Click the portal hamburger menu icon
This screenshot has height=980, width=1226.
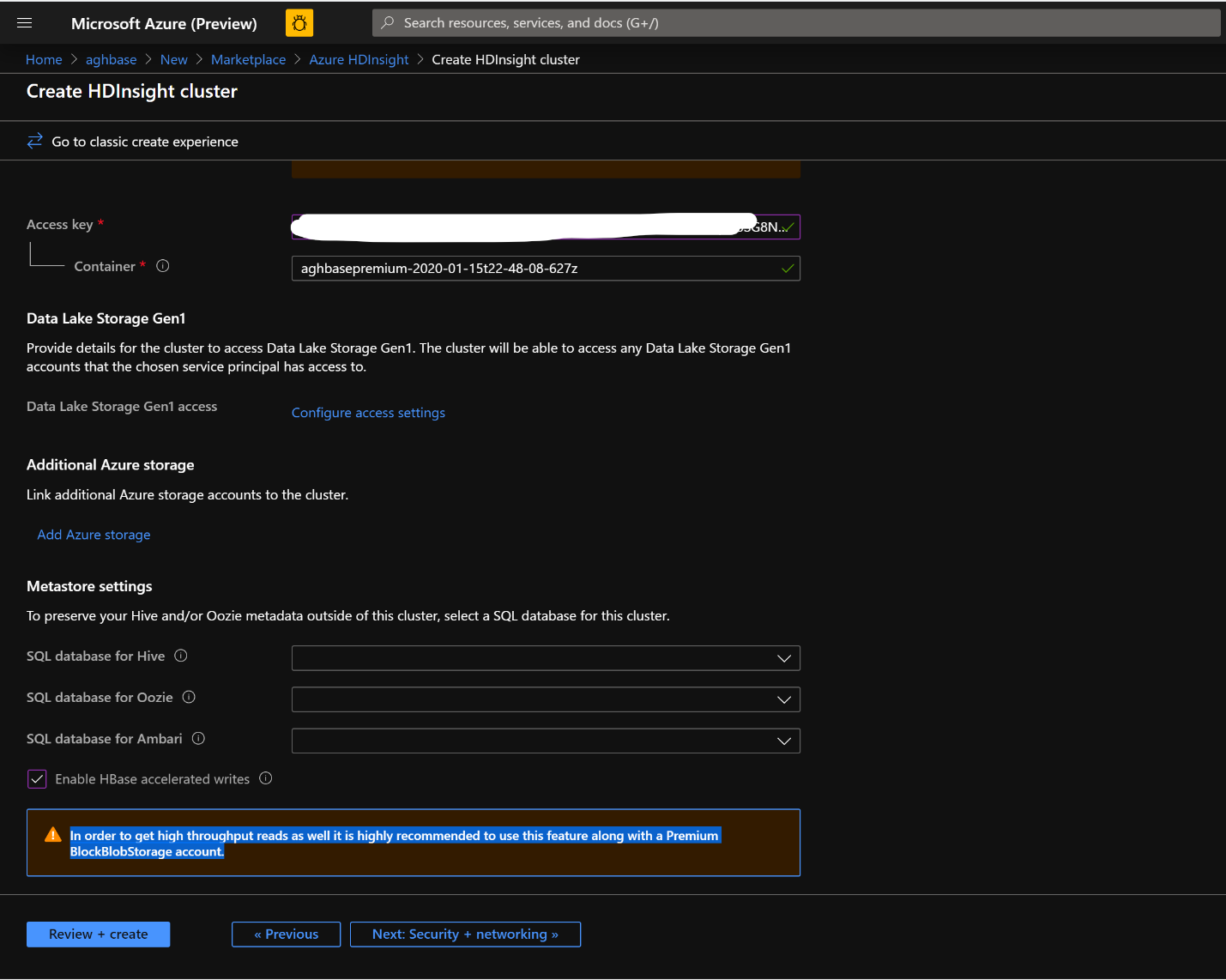24,22
